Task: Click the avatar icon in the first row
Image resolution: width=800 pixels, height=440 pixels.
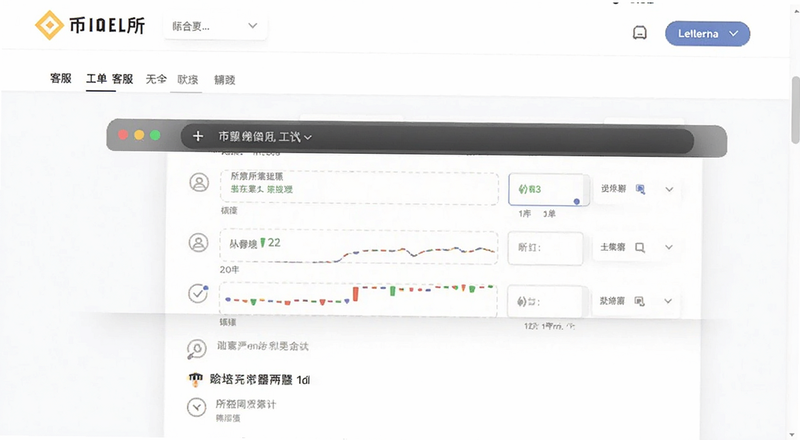Action: coord(199,182)
